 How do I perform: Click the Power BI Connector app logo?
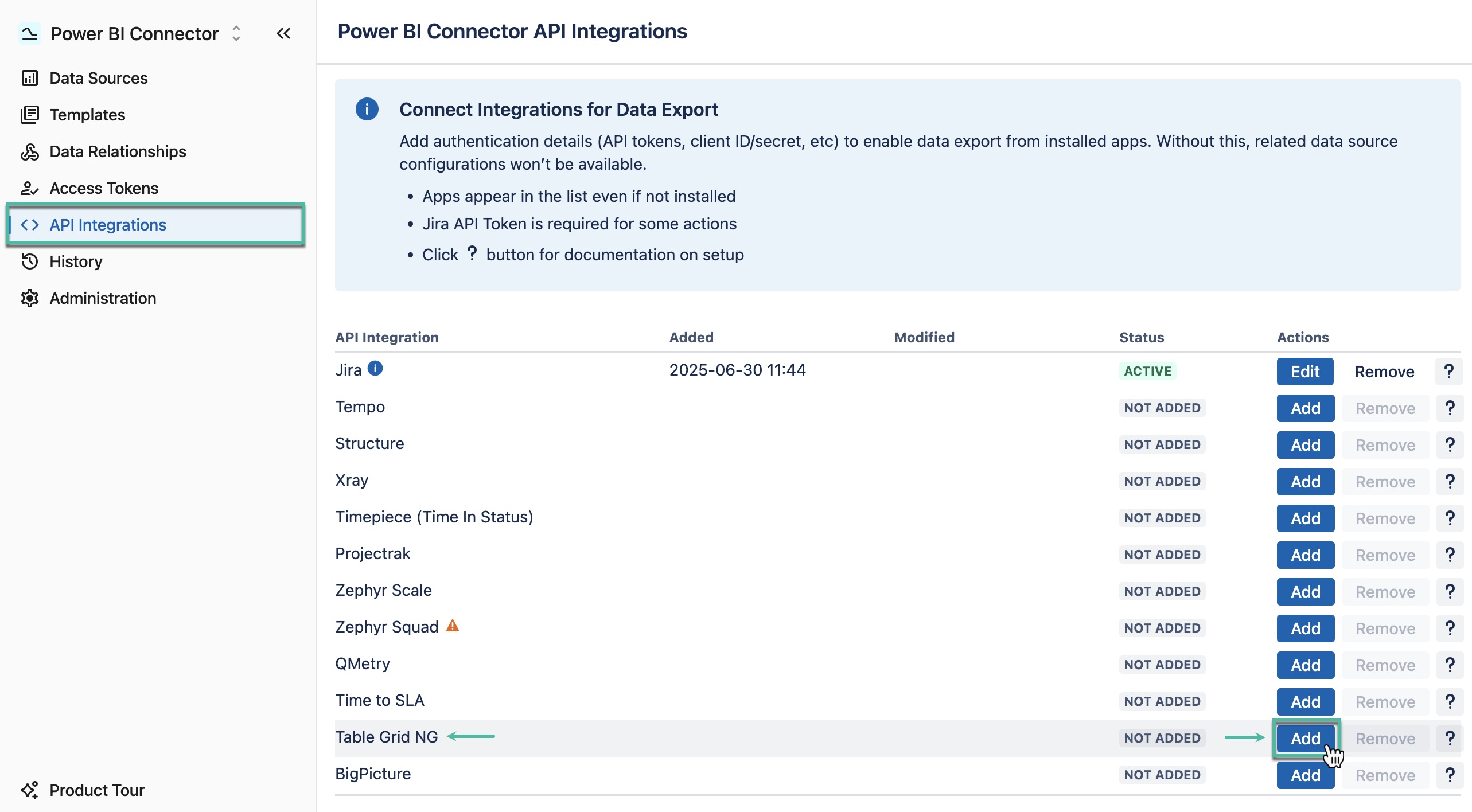[30, 33]
